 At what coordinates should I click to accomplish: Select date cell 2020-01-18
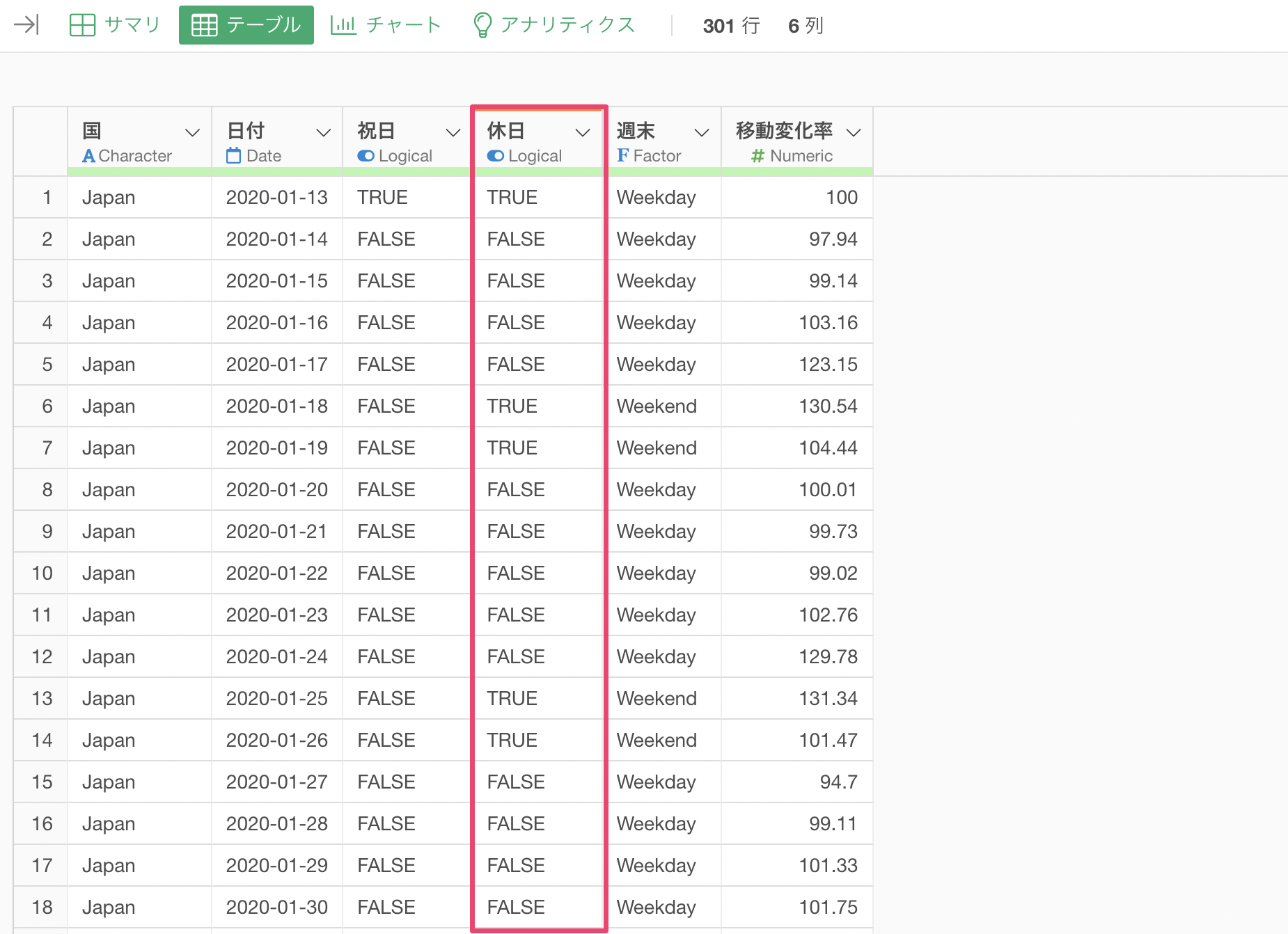[277, 406]
